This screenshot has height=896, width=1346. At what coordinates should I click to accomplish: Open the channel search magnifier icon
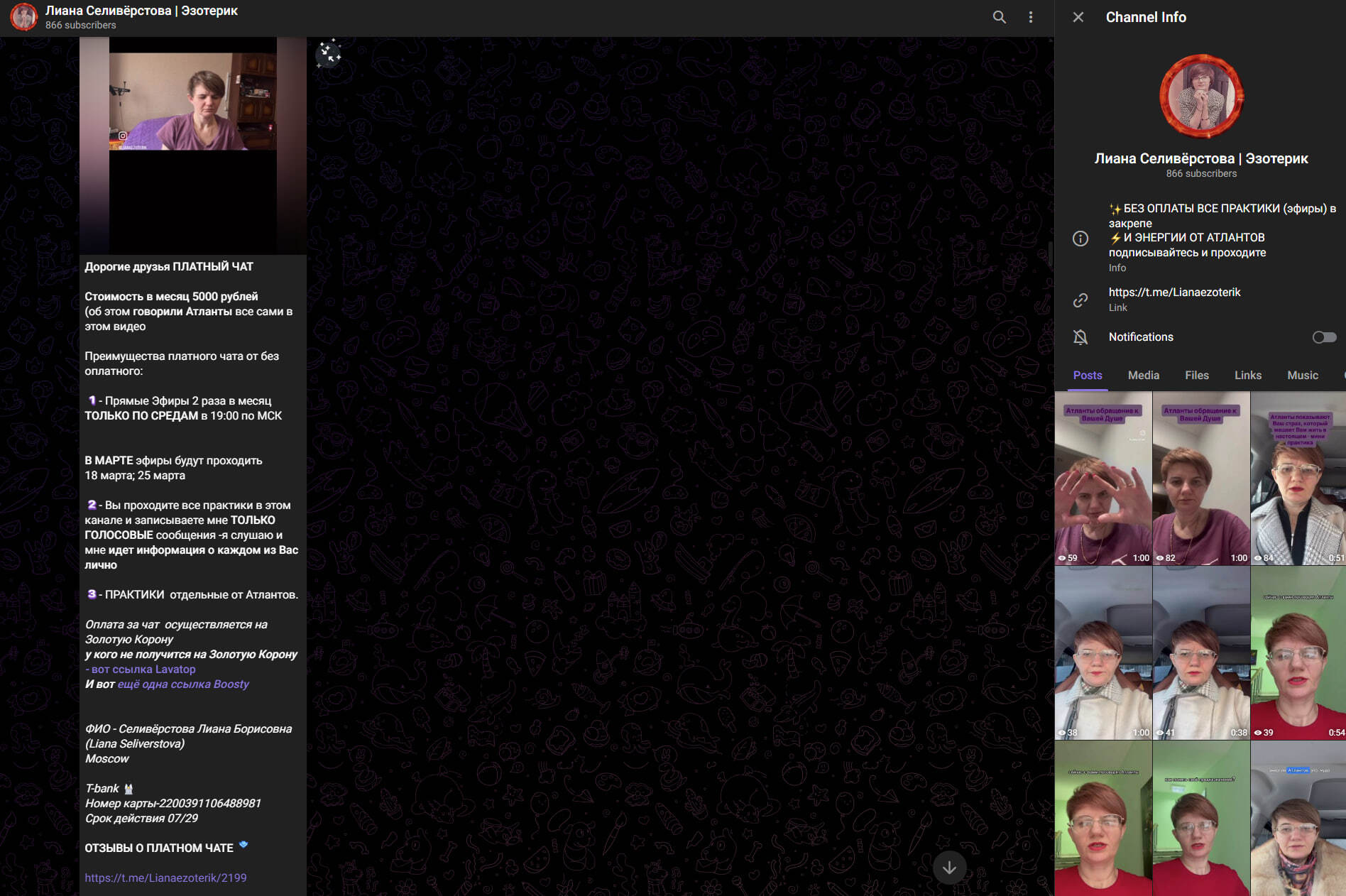[999, 17]
